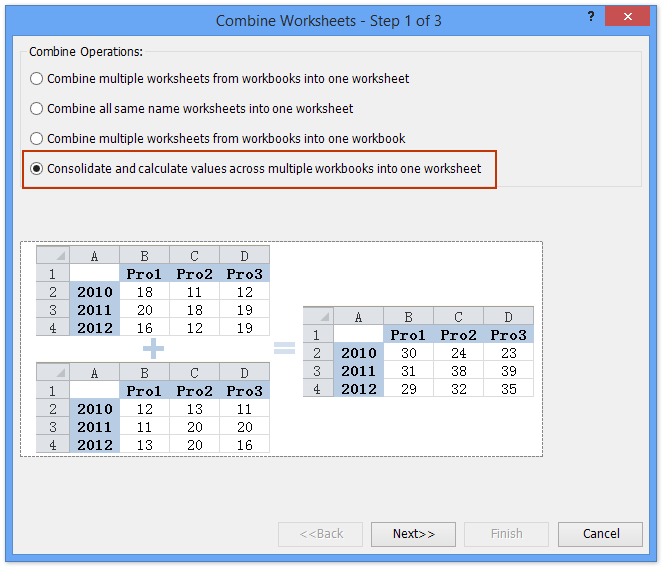The width and height of the screenshot is (662, 567).
Task: Click value 38 in the result table
Action: tap(458, 370)
